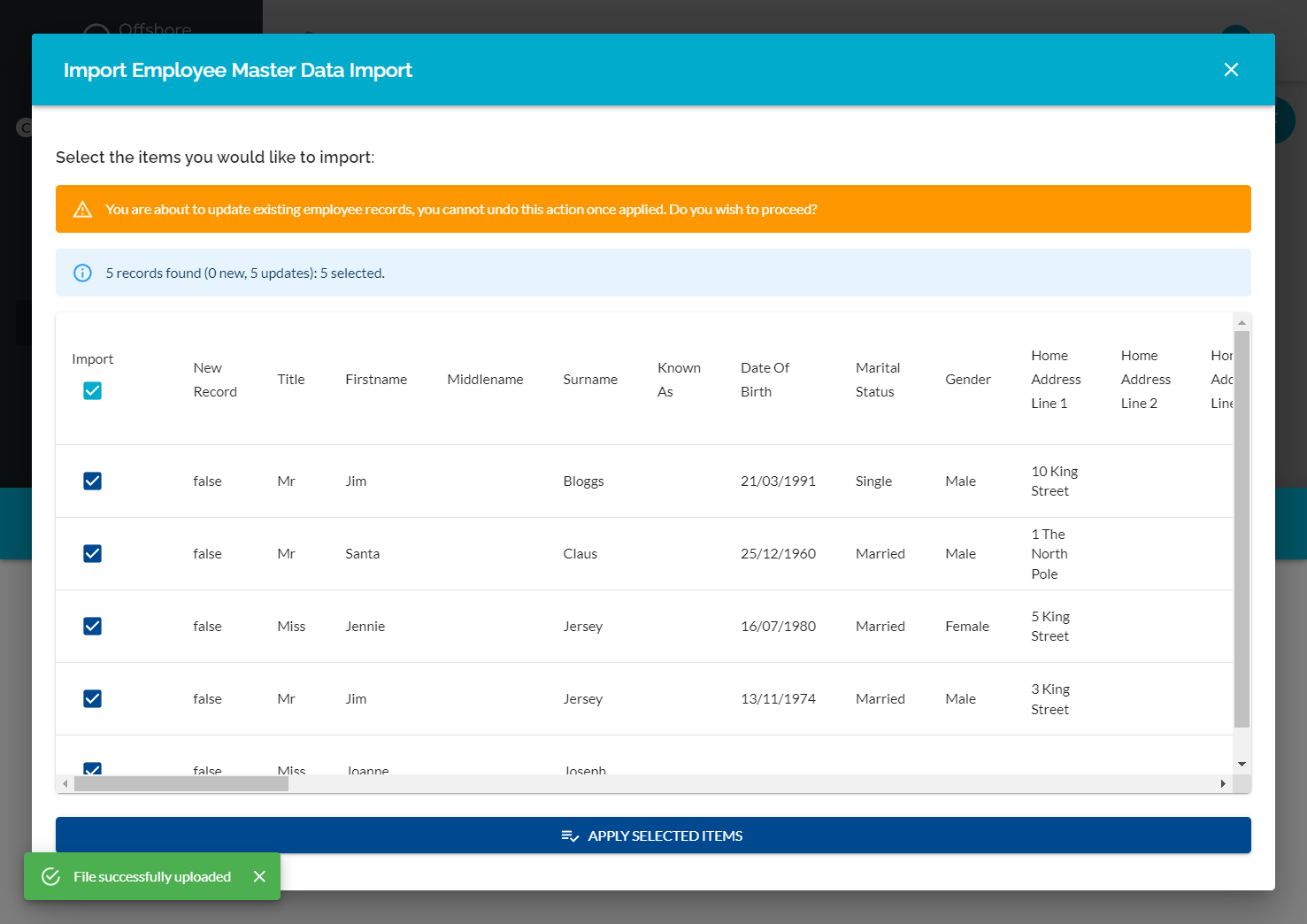Select the surname cell "Bloggs"
The height and width of the screenshot is (924, 1307).
(583, 481)
